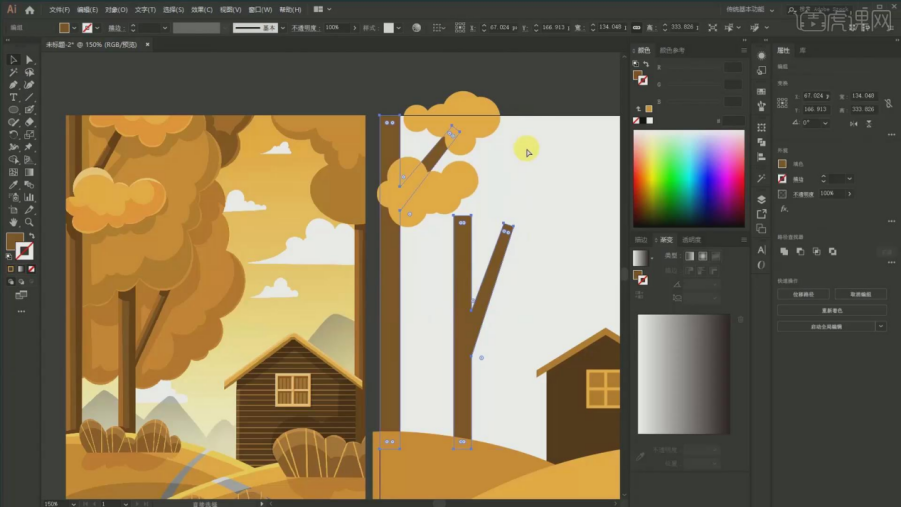Select the Hand tool
Viewport: 901px width, 507px height.
[x=13, y=222]
